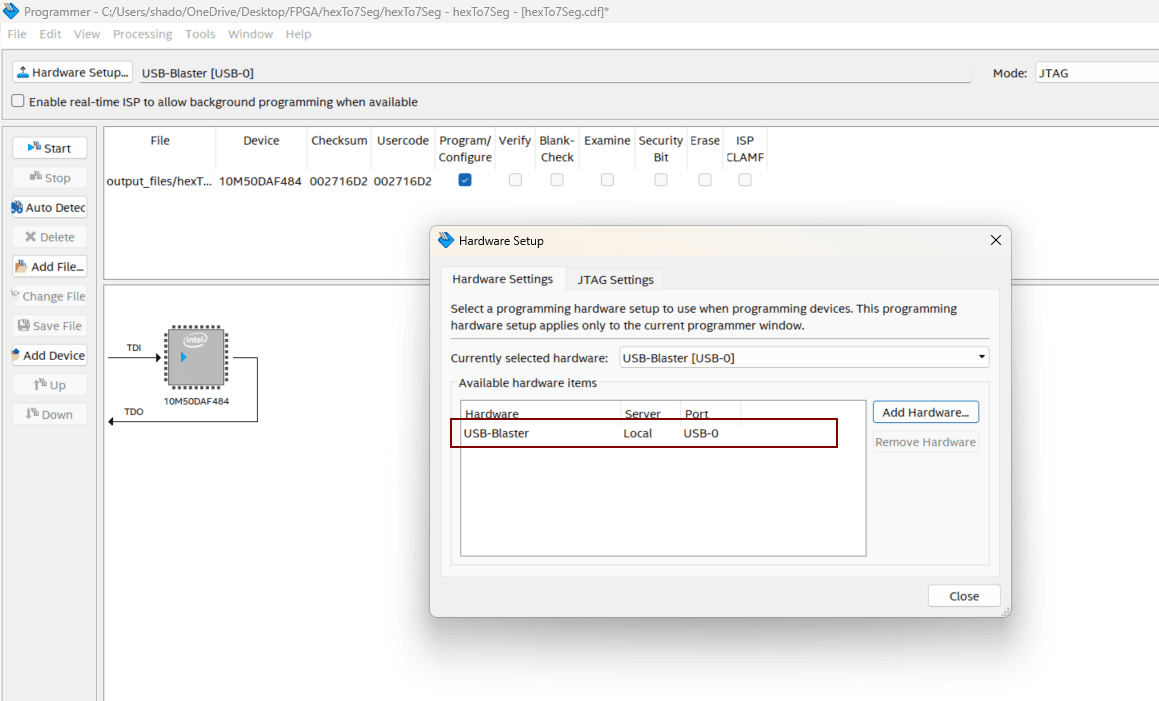
Task: Click the Local server cell
Action: (637, 433)
